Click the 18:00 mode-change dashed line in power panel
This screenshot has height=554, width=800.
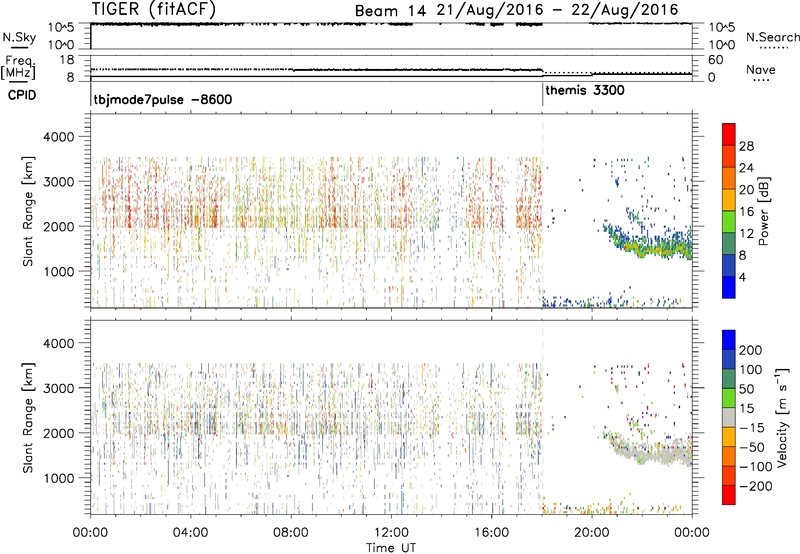[x=542, y=210]
